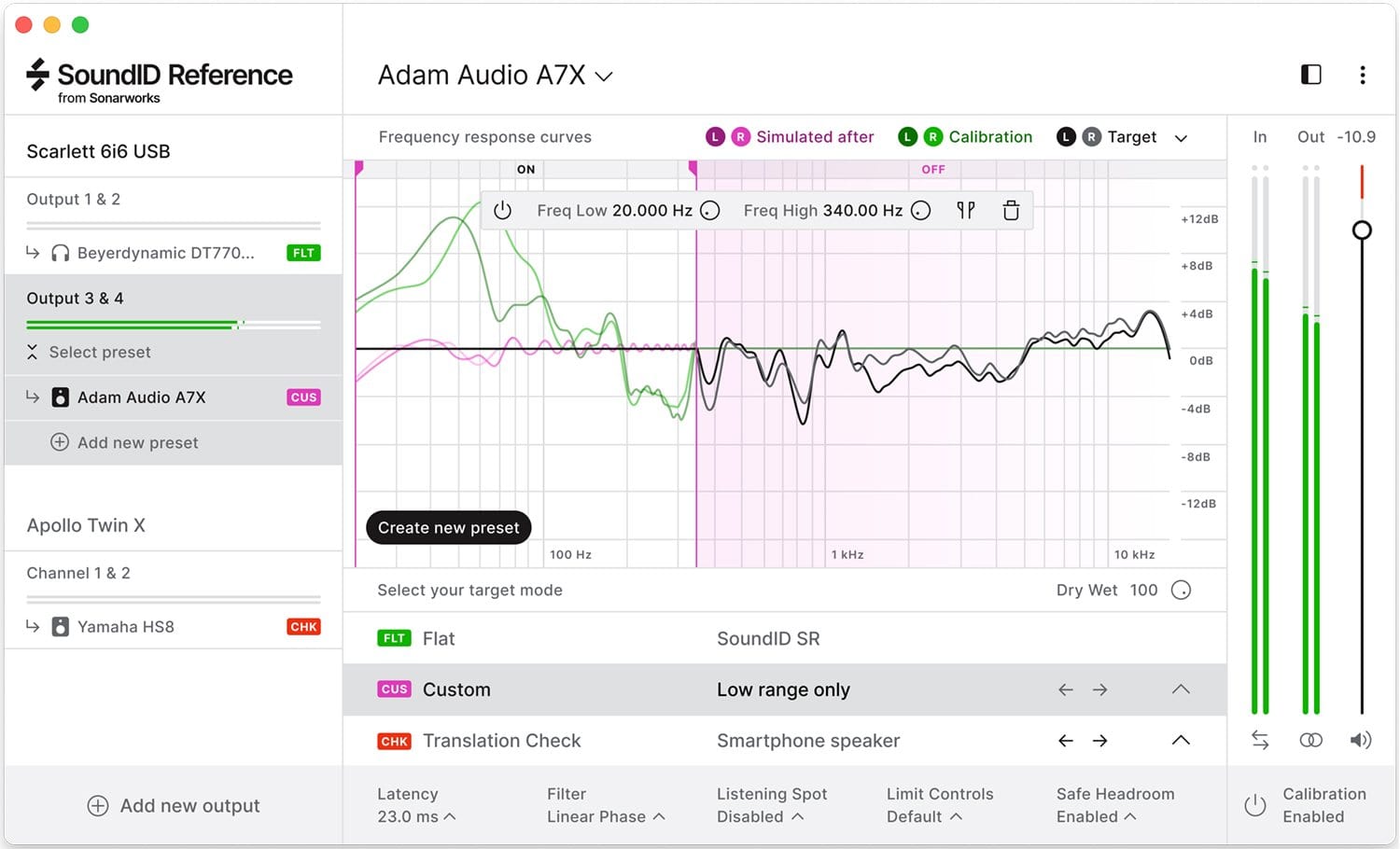Click the Adam Audio A7X speaker icon
The width and height of the screenshot is (1400, 849).
(x=61, y=397)
